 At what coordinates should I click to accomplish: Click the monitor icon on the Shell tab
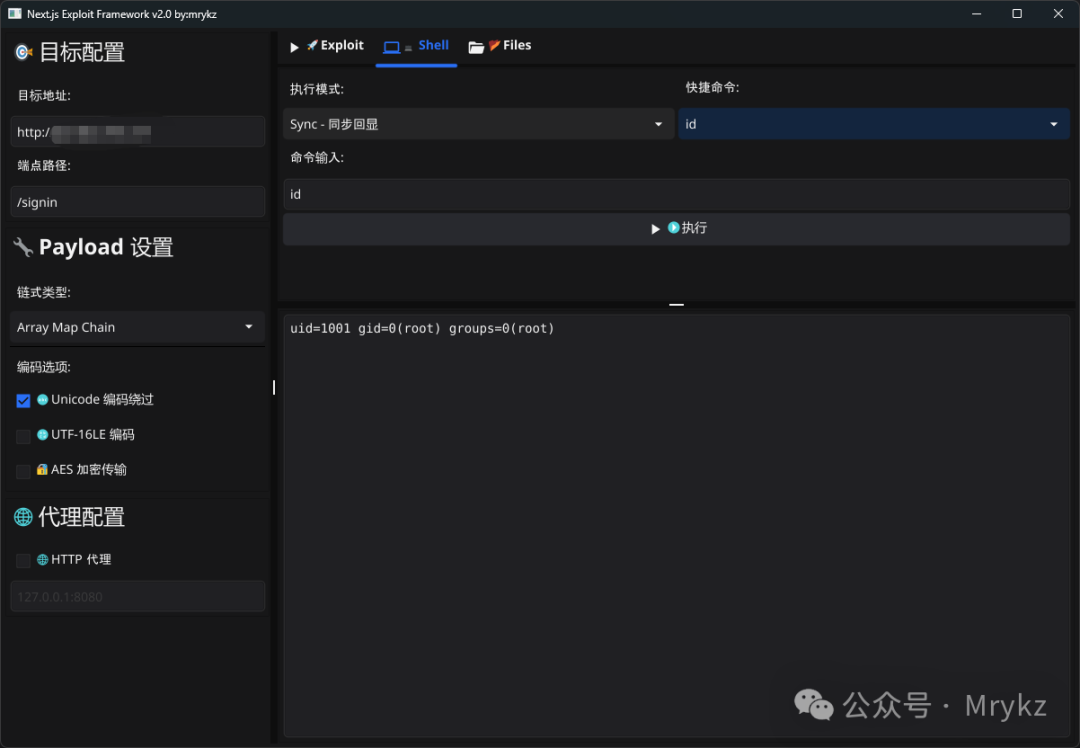(394, 45)
